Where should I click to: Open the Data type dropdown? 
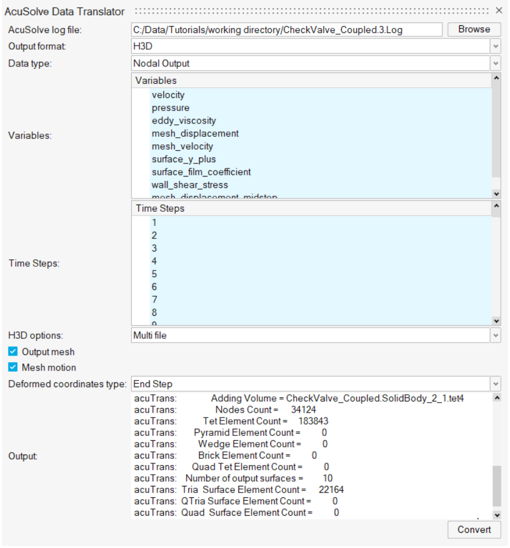[495, 63]
